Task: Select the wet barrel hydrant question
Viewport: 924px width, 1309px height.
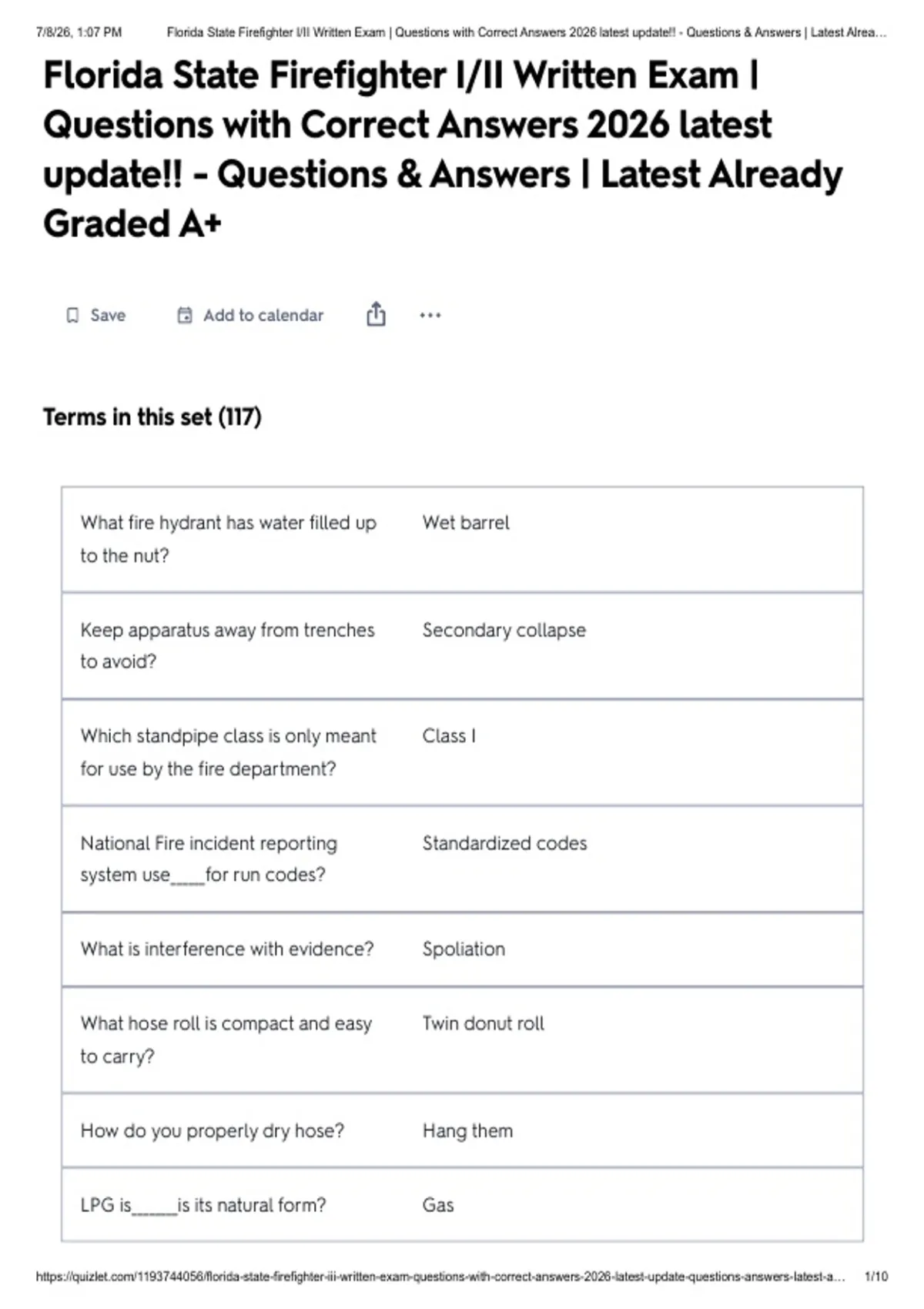Action: (229, 539)
